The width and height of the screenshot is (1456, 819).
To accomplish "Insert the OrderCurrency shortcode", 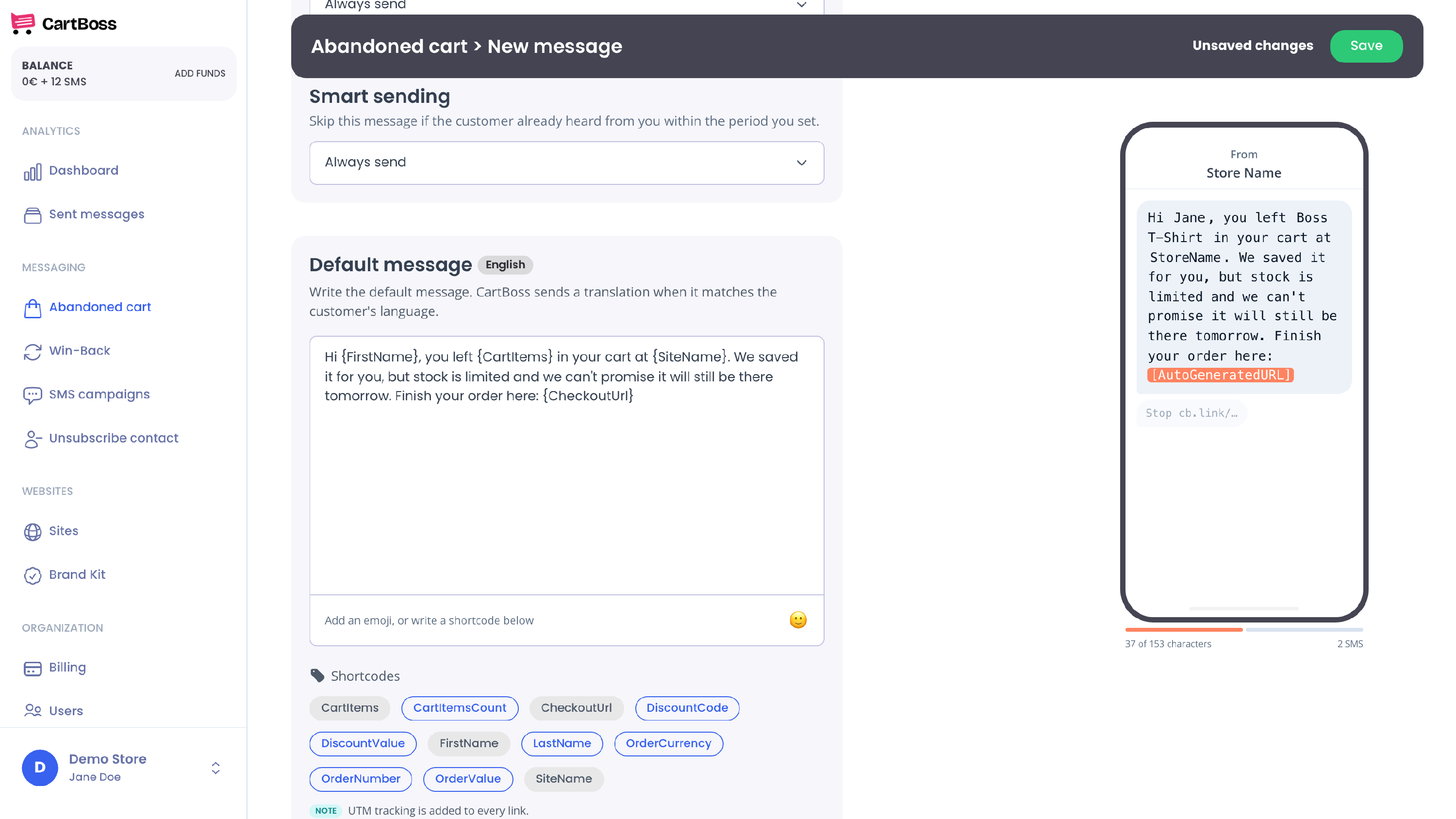I will (668, 743).
